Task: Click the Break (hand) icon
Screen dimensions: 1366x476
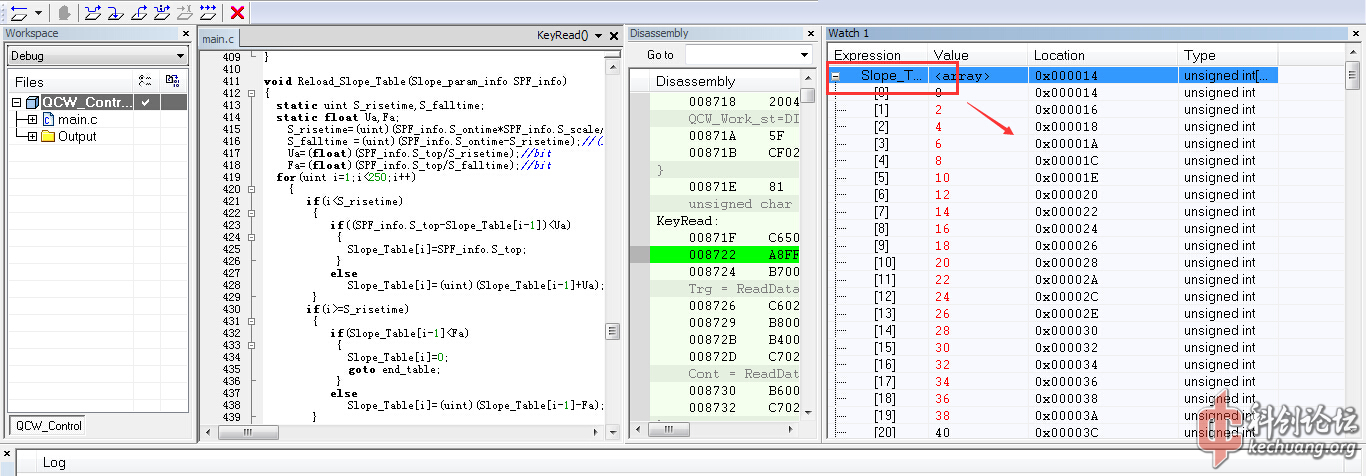Action: click(x=64, y=12)
